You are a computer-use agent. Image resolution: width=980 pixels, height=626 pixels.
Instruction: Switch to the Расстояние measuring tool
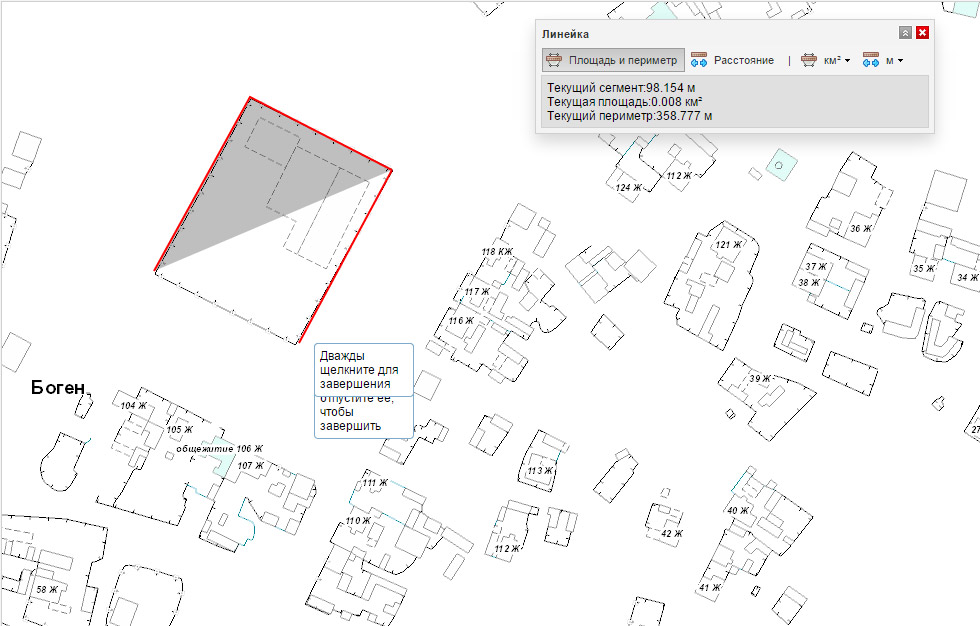click(x=732, y=60)
